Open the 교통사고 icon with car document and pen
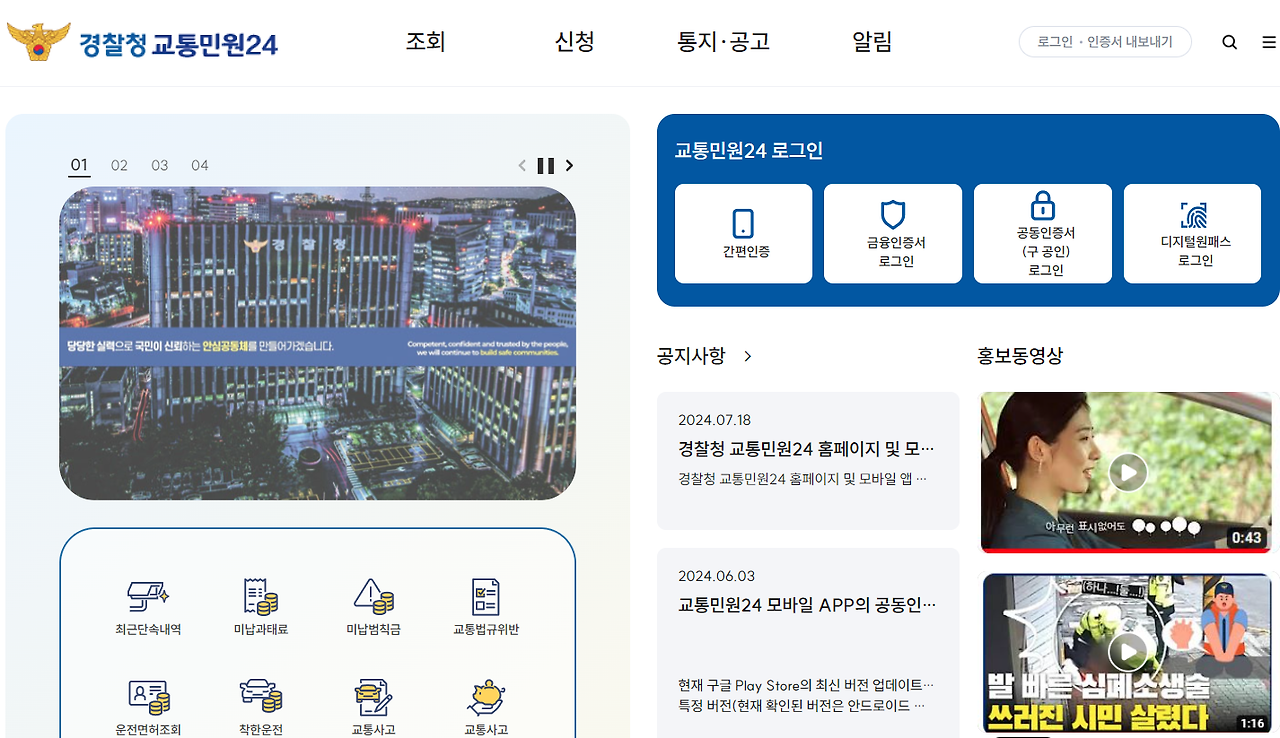Screen dimensions: 1280x738 [x=373, y=697]
